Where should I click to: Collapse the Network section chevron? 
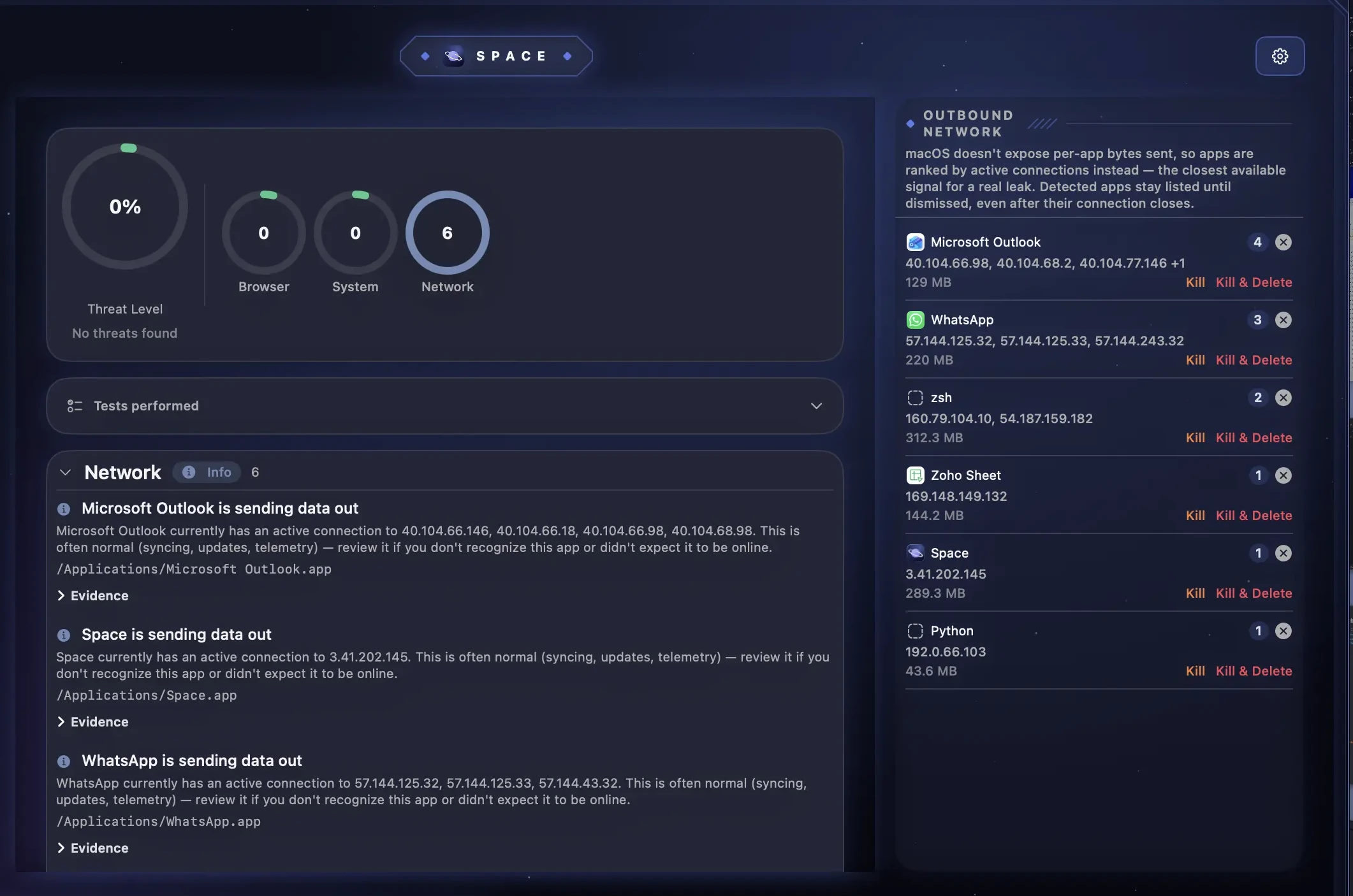[65, 472]
